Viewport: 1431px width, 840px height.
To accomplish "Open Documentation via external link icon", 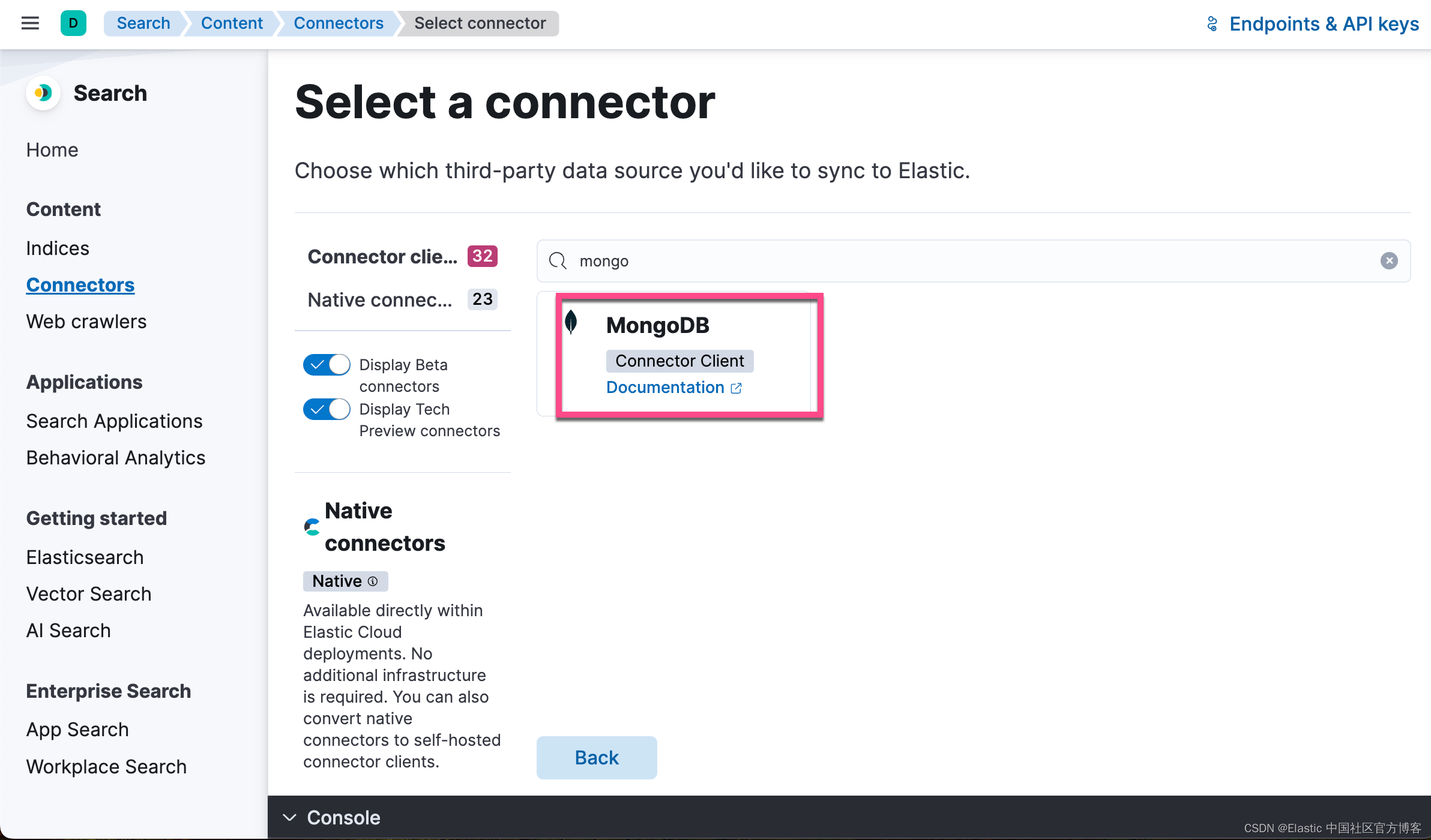I will click(x=737, y=388).
